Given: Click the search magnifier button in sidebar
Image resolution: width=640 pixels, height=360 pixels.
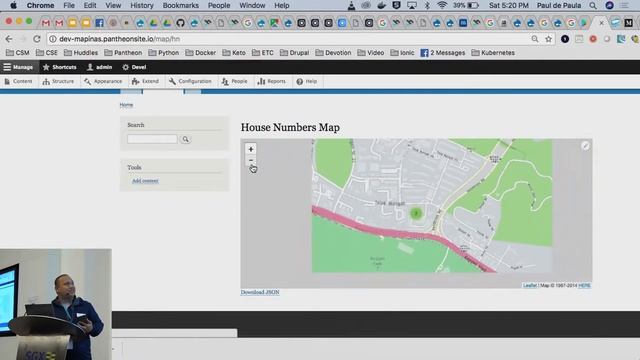Looking at the screenshot, I should 185,139.
